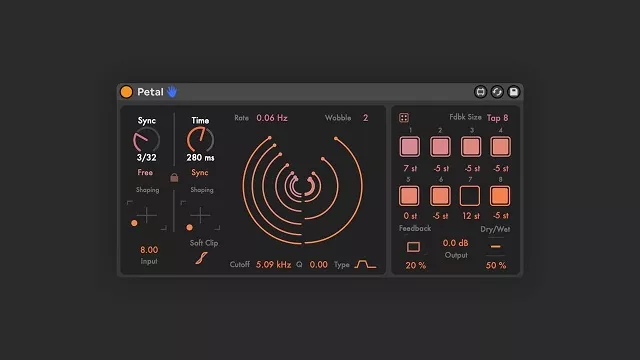Click the Input 8.00 value field
This screenshot has width=640, height=360.
pyautogui.click(x=149, y=250)
